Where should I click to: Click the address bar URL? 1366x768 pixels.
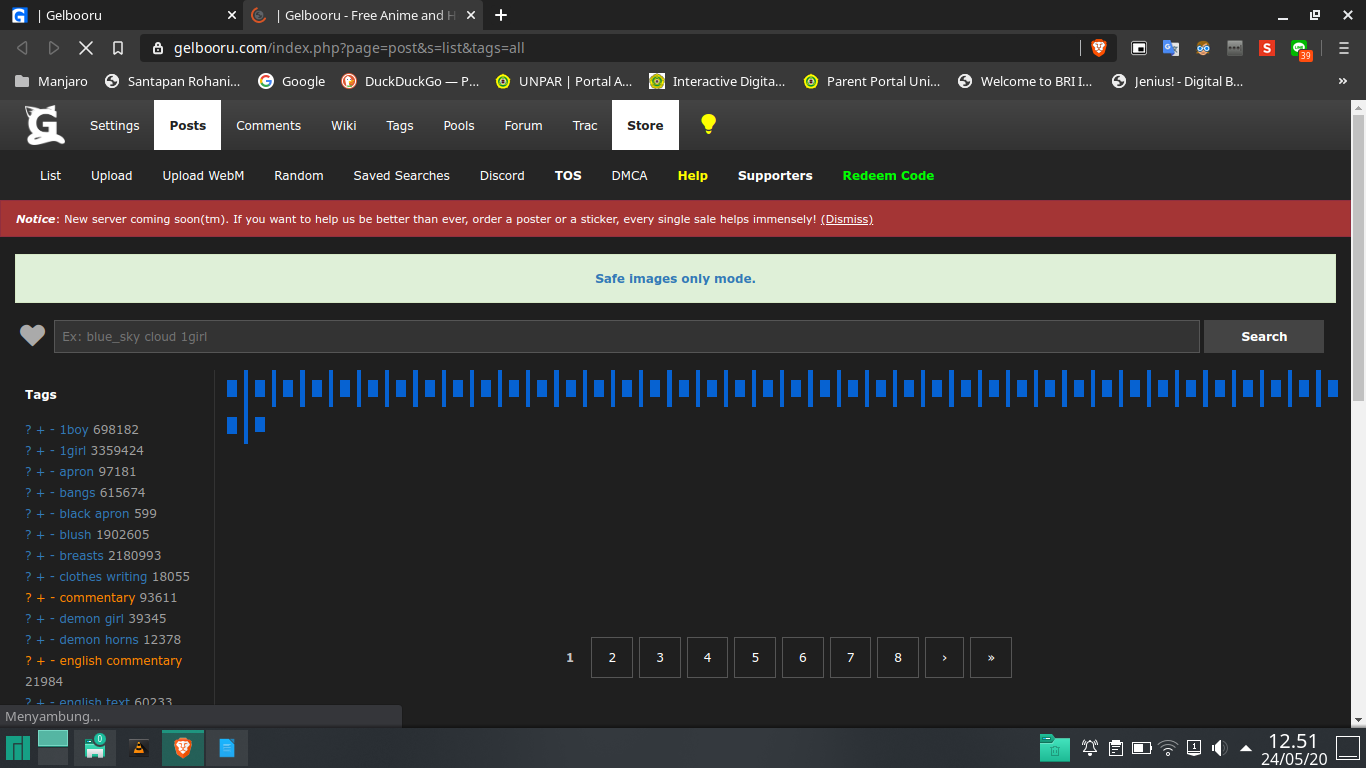pos(349,48)
